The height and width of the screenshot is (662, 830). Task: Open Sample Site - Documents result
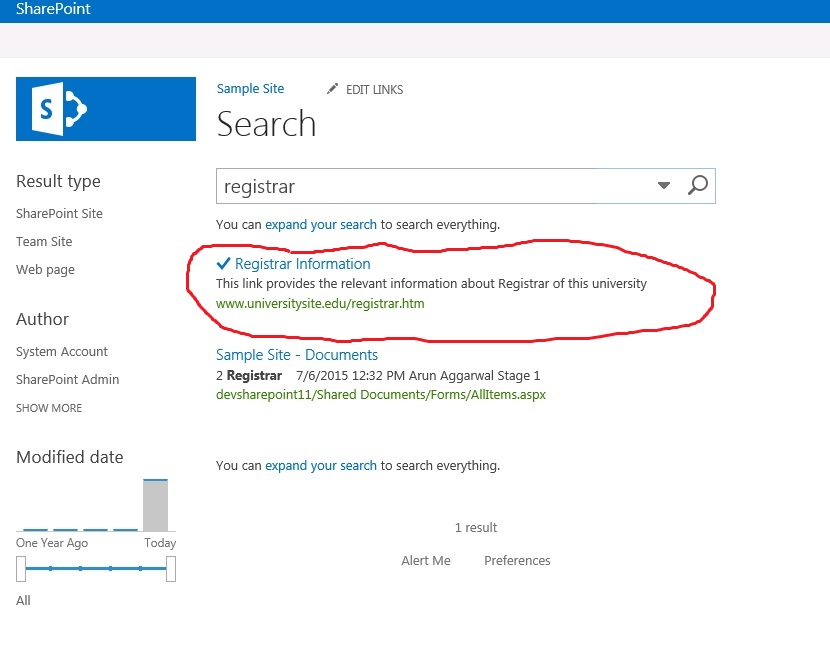pyautogui.click(x=297, y=355)
